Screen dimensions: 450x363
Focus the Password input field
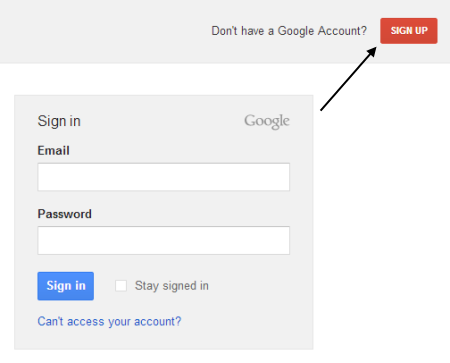(x=164, y=240)
